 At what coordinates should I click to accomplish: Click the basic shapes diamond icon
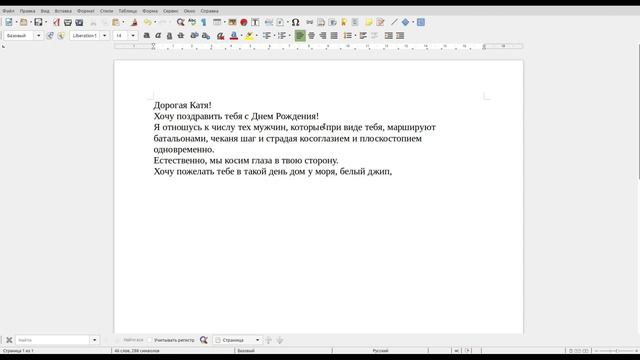click(x=405, y=22)
